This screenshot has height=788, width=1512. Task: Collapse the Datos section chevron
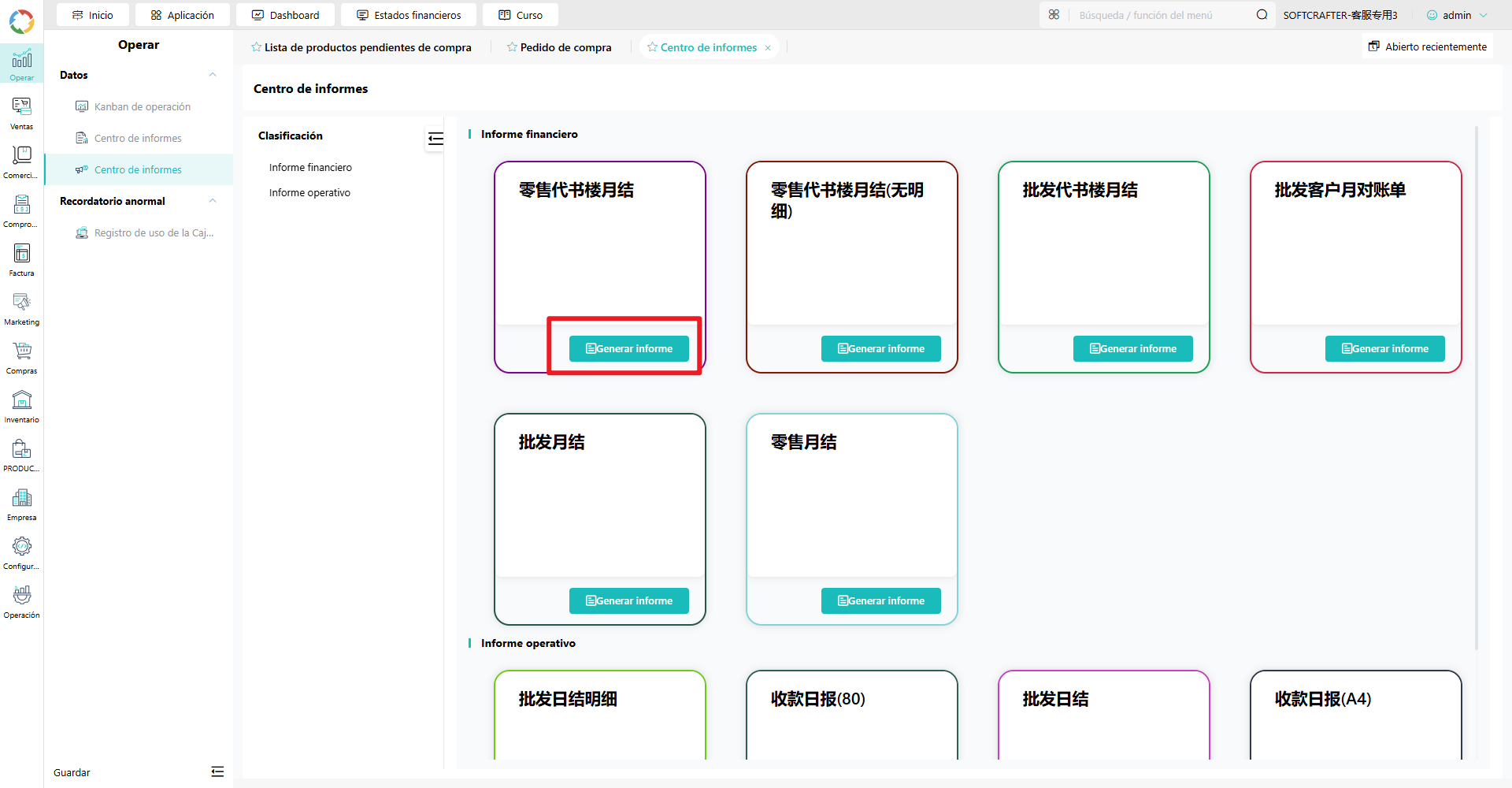213,75
